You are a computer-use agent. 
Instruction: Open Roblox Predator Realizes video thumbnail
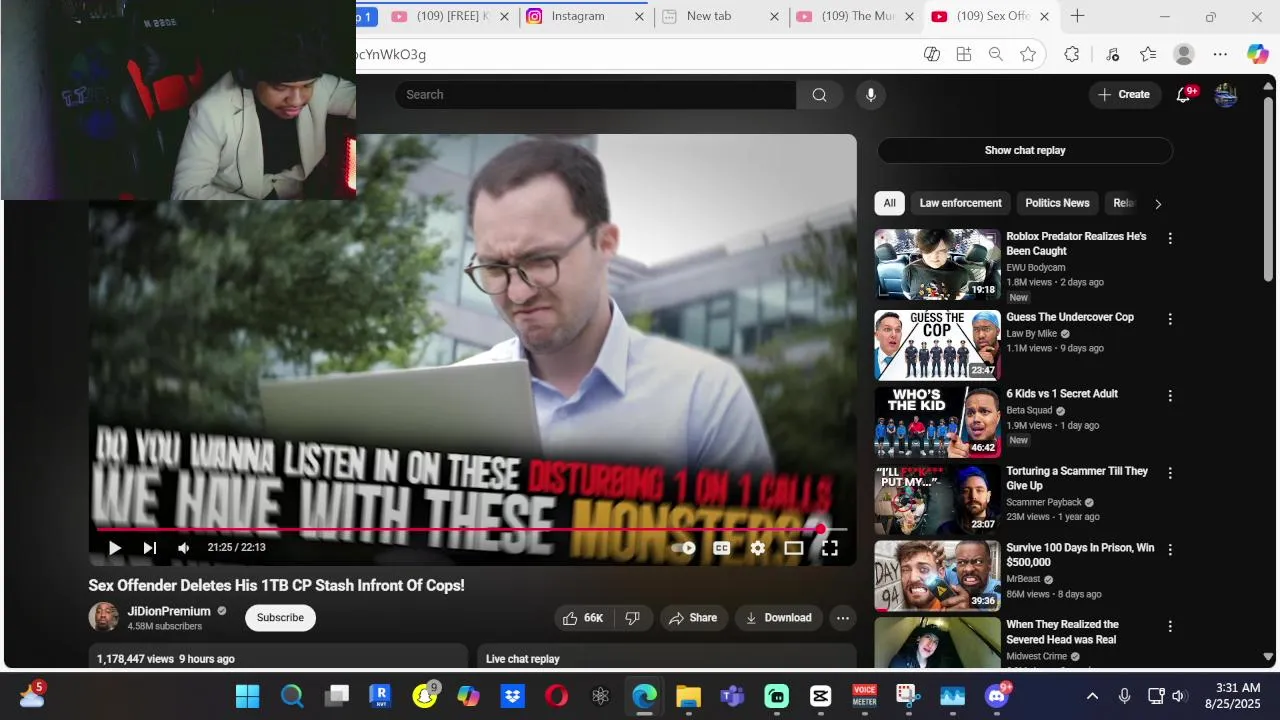point(937,265)
